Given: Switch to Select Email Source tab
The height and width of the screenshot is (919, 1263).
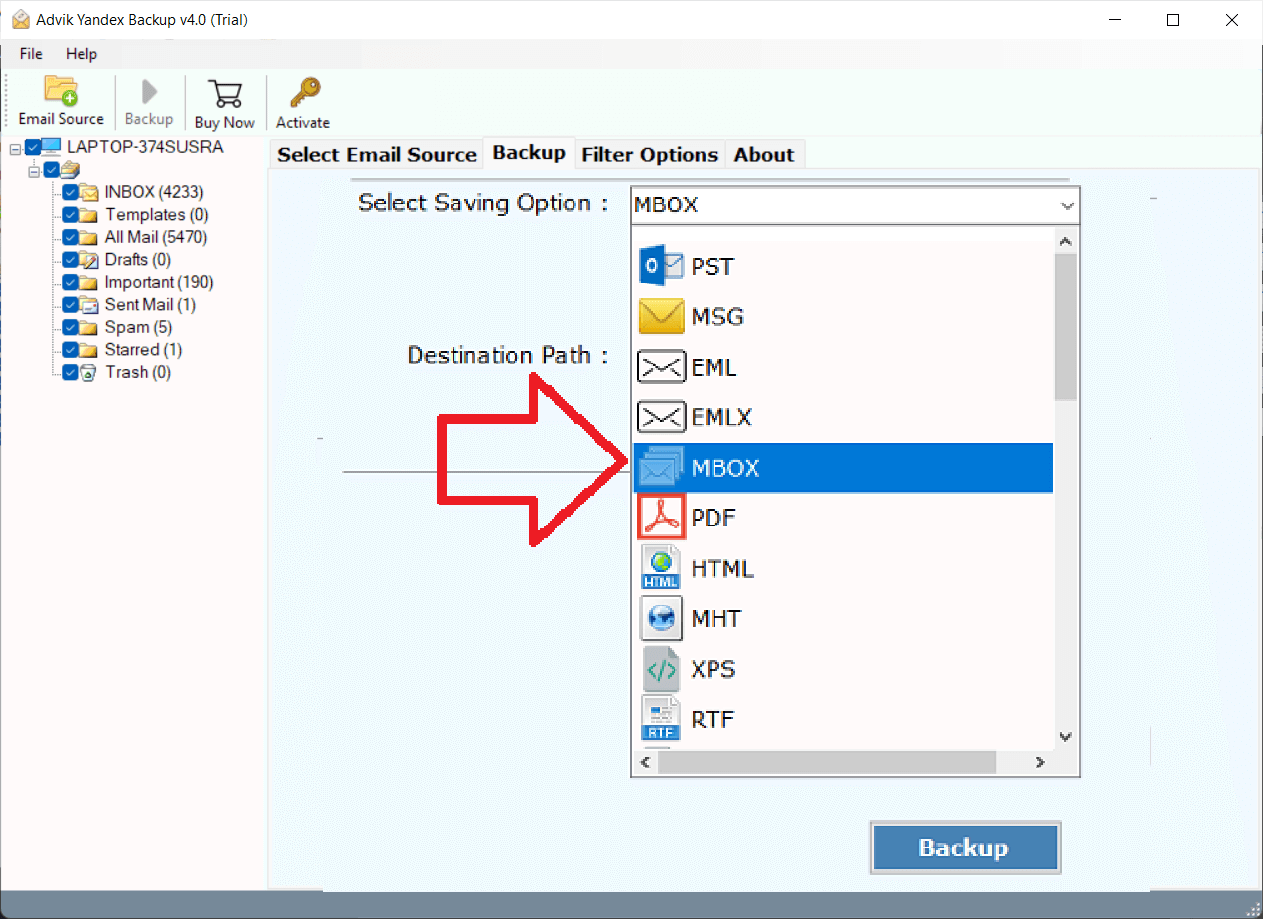Looking at the screenshot, I should 377,155.
